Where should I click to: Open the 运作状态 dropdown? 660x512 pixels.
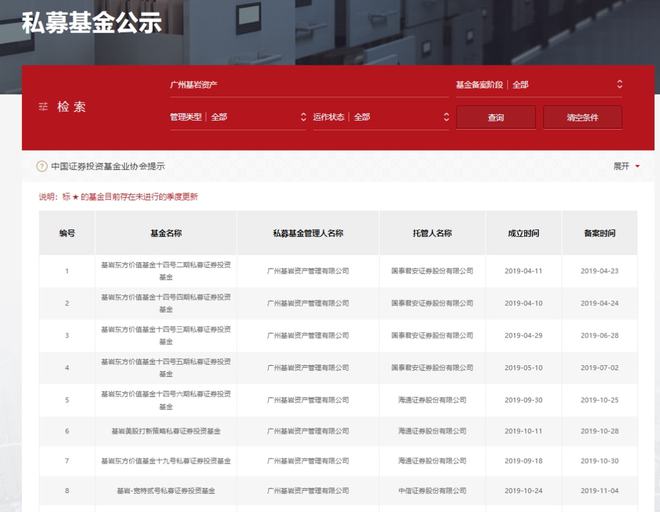point(381,117)
